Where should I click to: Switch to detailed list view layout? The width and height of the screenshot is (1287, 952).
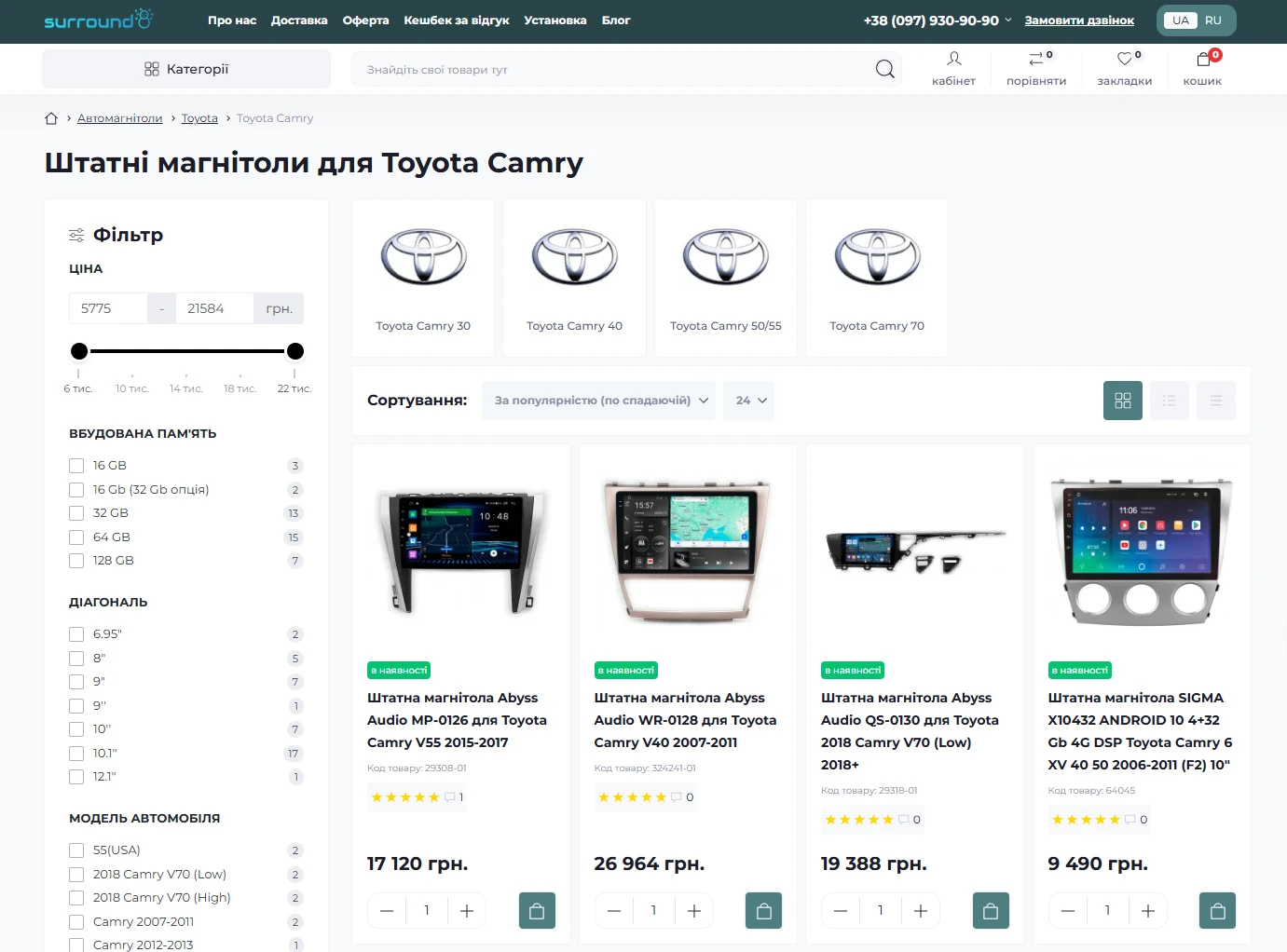tap(1170, 401)
